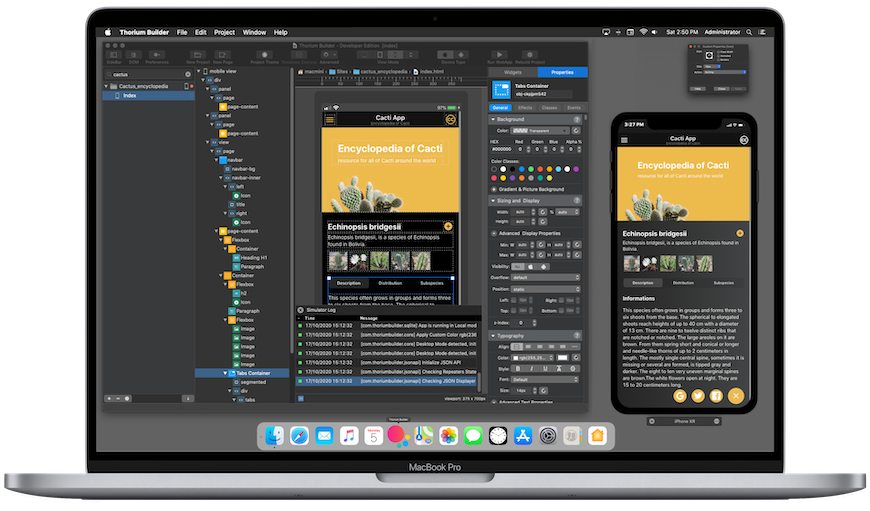Open help for Sizing and Display
Image resolution: width=870 pixels, height=511 pixels.
pyautogui.click(x=577, y=201)
